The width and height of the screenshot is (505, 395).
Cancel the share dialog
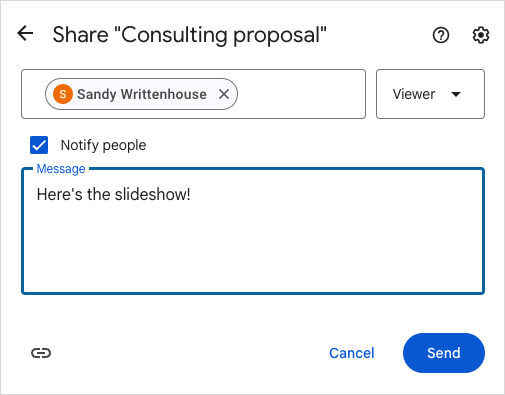click(352, 353)
